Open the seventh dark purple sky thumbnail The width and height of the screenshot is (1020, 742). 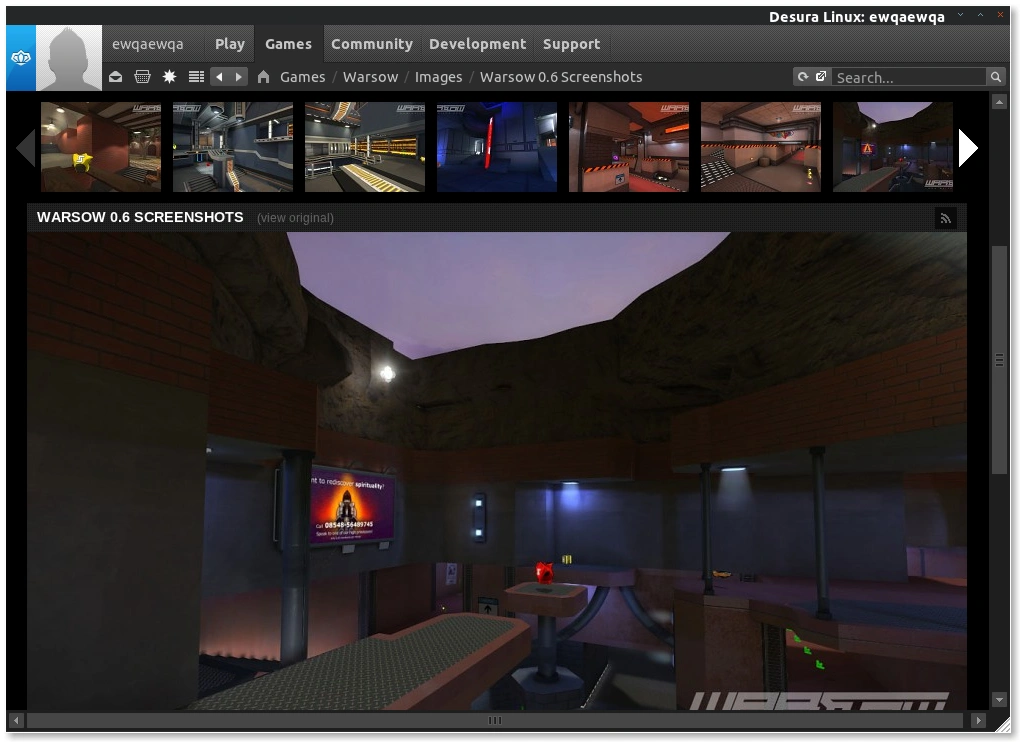[x=893, y=146]
